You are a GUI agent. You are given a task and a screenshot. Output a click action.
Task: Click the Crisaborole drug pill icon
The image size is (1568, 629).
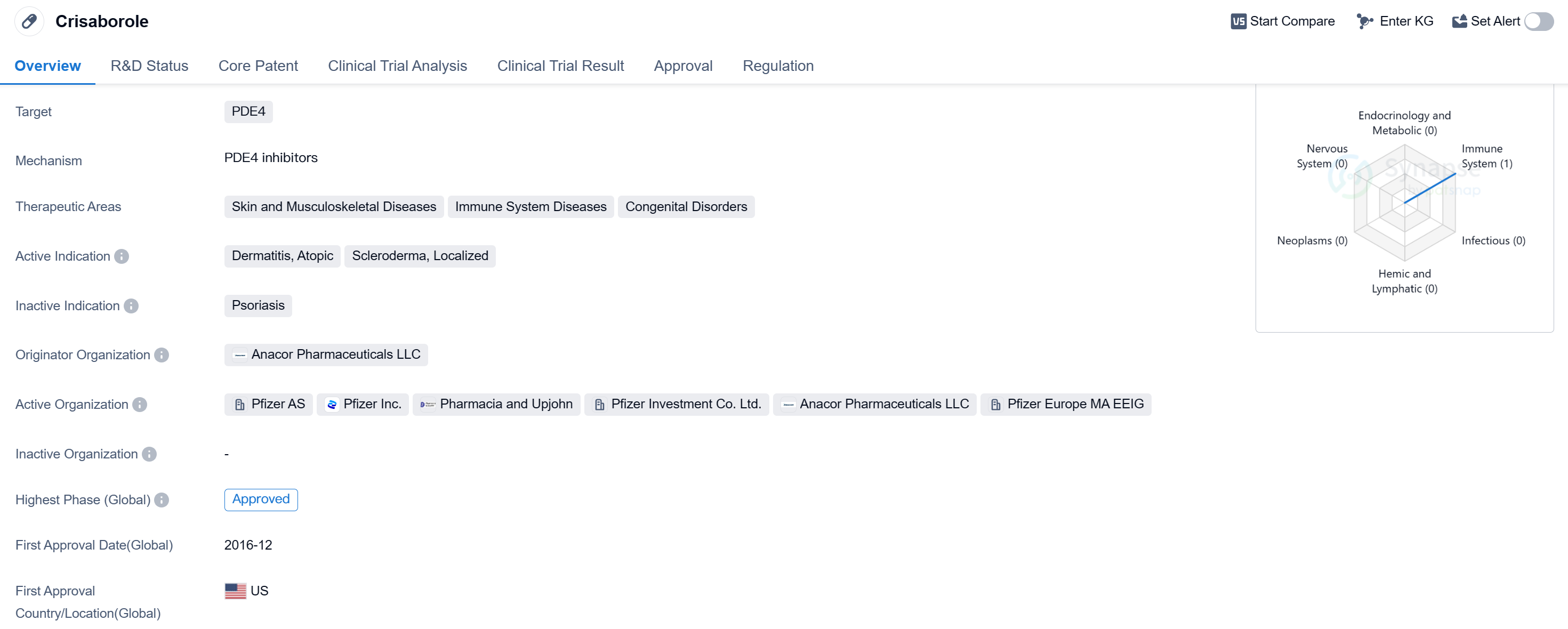[x=29, y=21]
